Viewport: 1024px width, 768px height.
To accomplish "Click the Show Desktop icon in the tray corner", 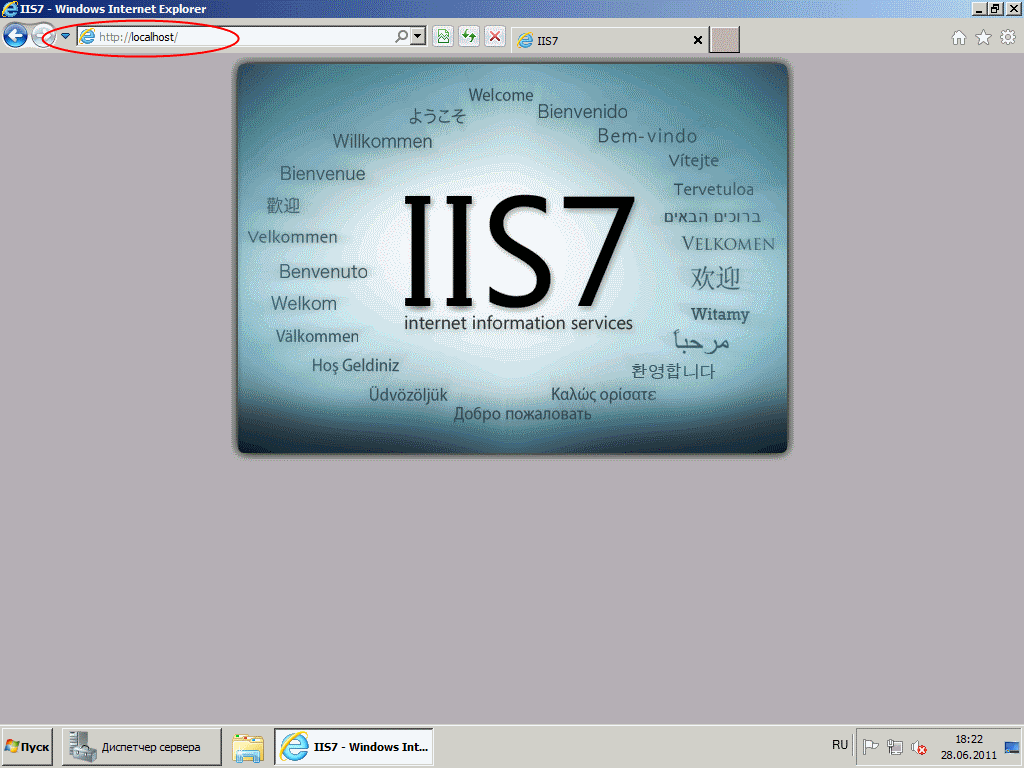I will [1012, 747].
